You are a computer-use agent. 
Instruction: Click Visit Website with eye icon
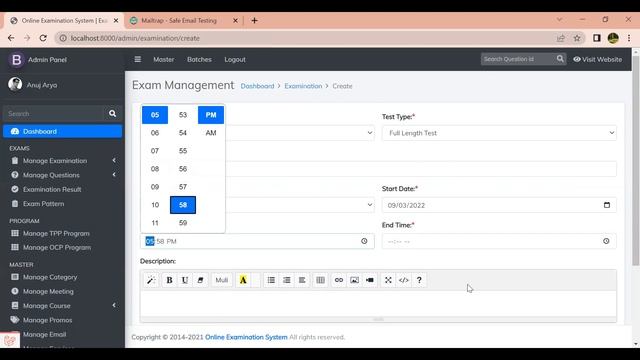pos(598,59)
